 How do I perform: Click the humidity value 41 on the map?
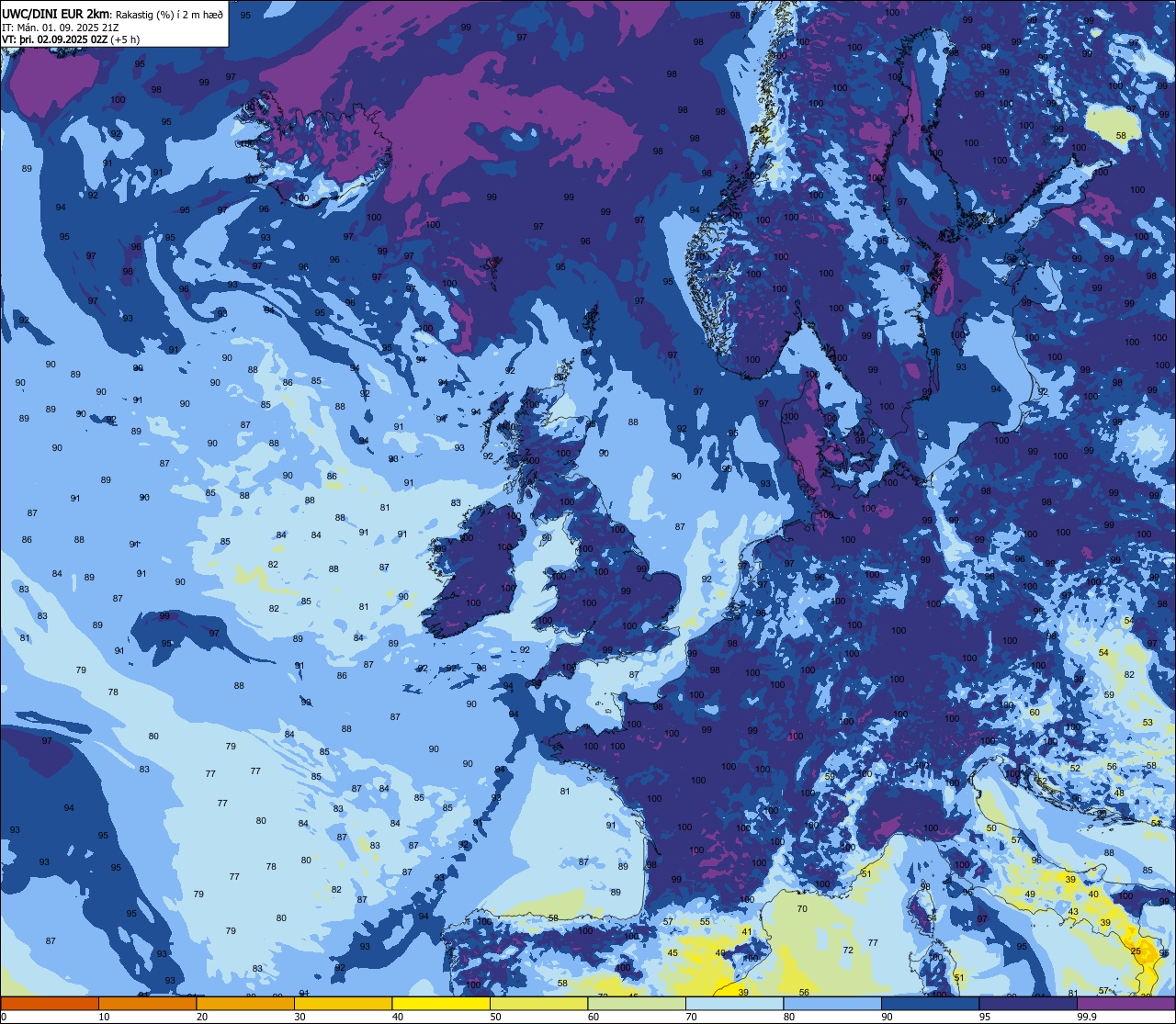(747, 931)
